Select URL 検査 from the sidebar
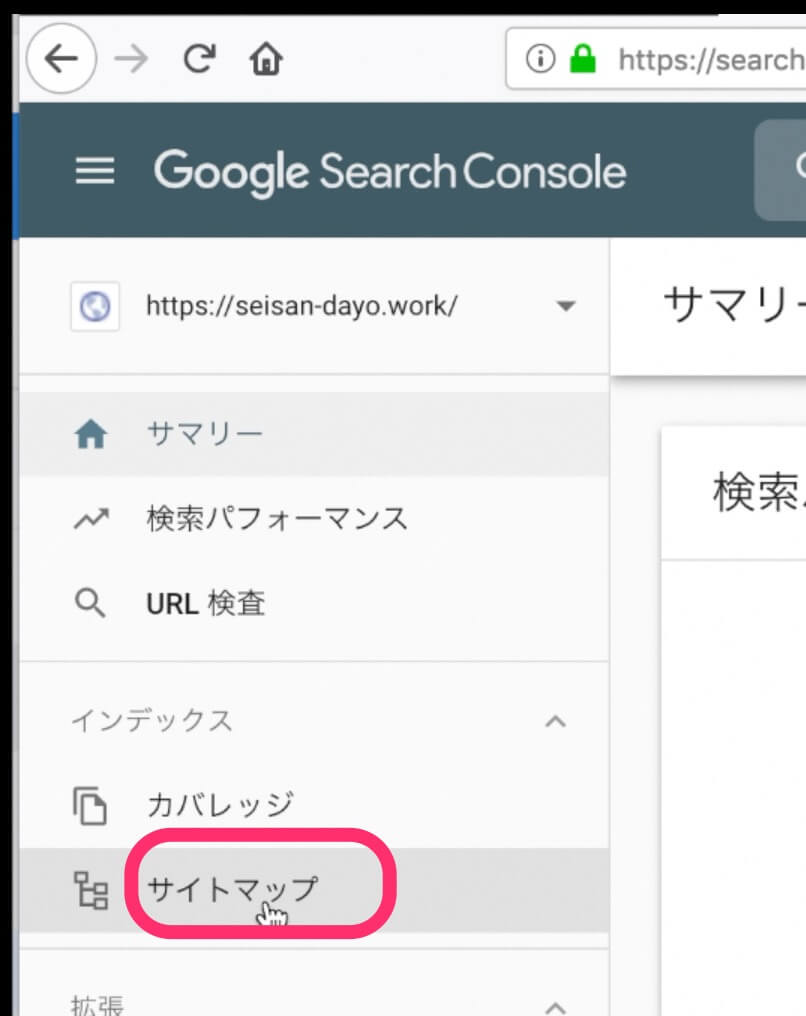 (x=206, y=604)
